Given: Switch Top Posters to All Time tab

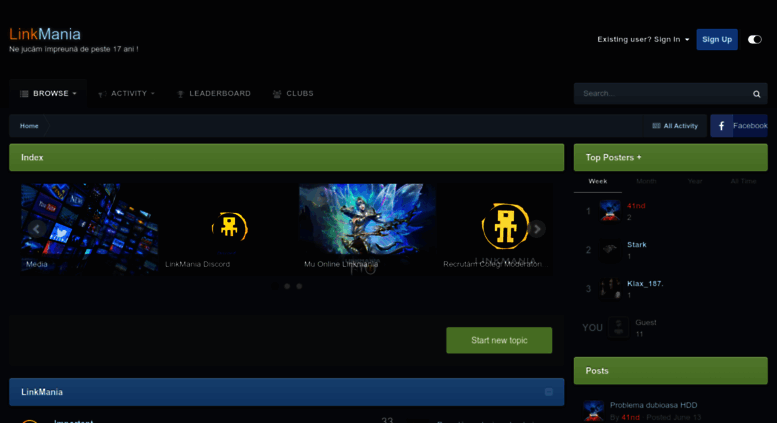Looking at the screenshot, I should (x=743, y=181).
